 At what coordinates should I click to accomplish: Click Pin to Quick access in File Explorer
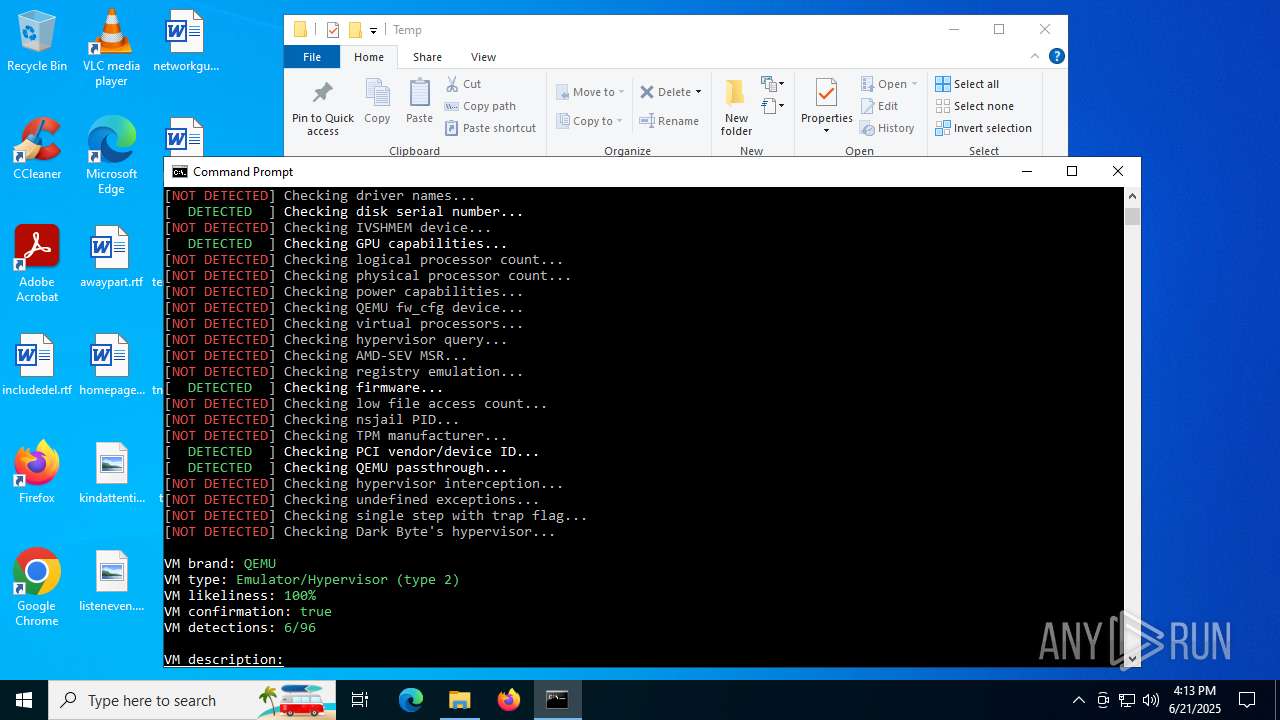[x=322, y=108]
